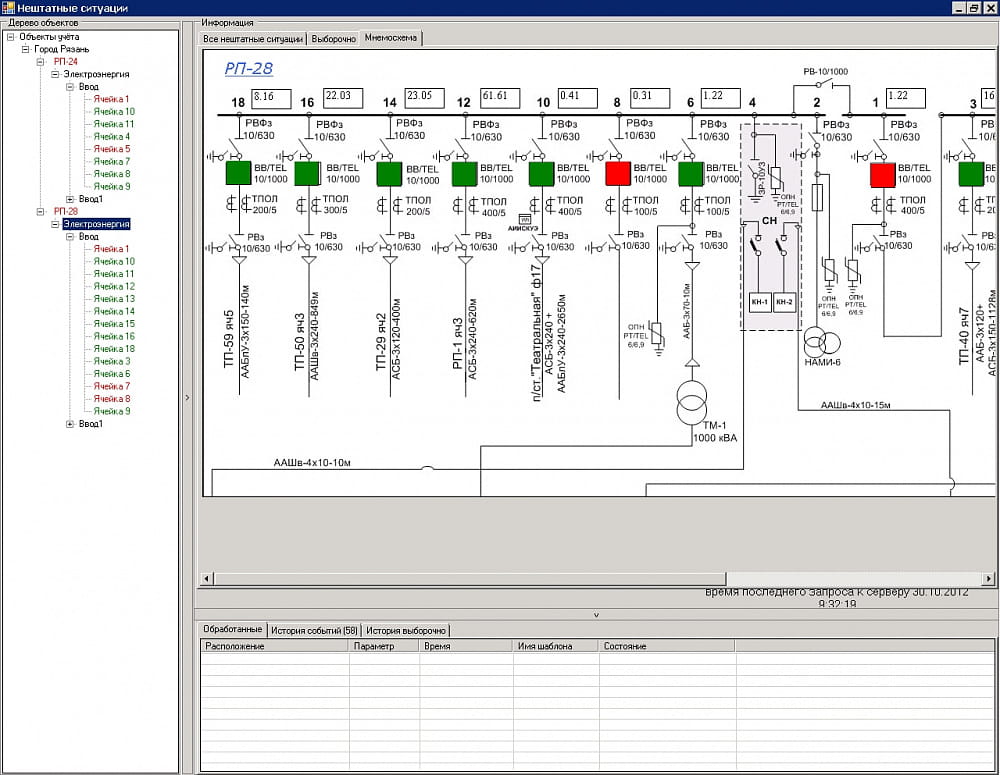This screenshot has width=1000, height=775.
Task: Click the green breaker of cell 12
Action: coord(465,174)
